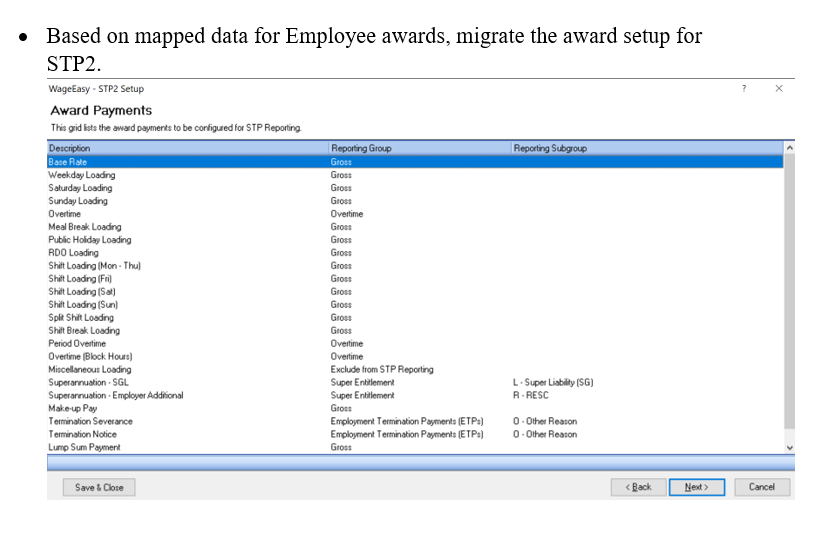822x538 pixels.
Task: Select the RDO Loading row
Action: point(415,253)
